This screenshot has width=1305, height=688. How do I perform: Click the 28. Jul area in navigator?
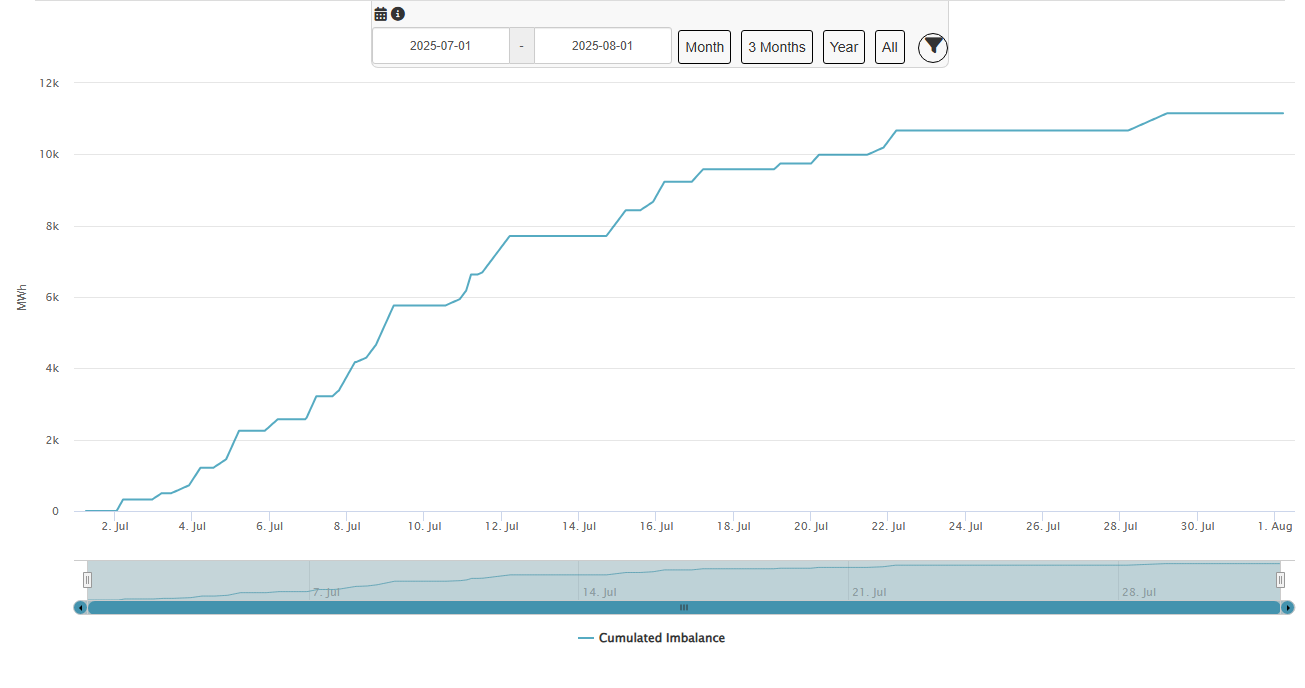[x=1139, y=592]
